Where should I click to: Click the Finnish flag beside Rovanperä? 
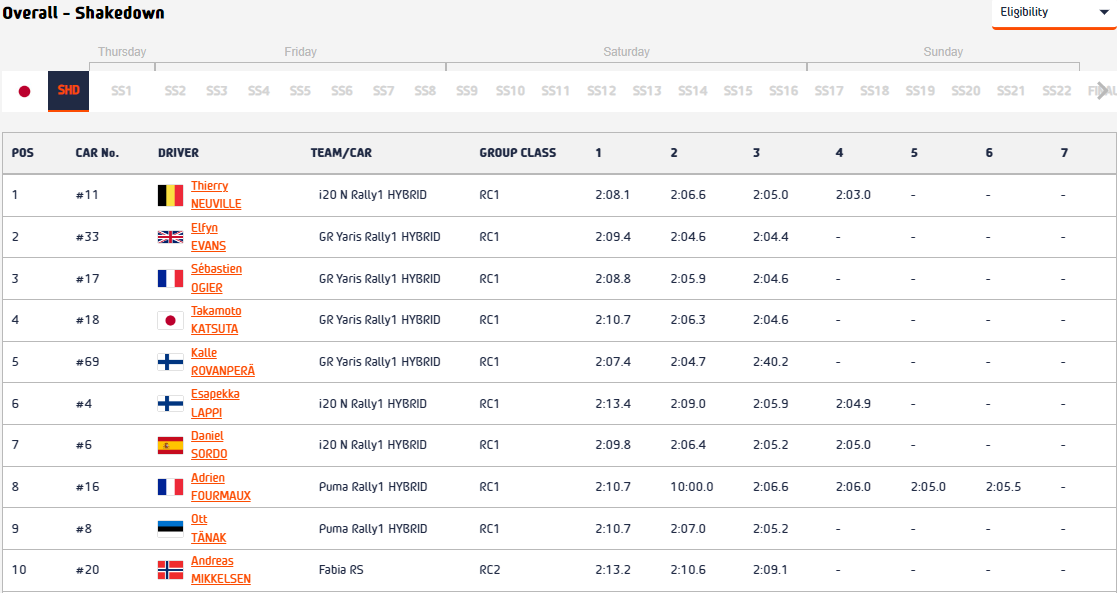[x=170, y=362]
